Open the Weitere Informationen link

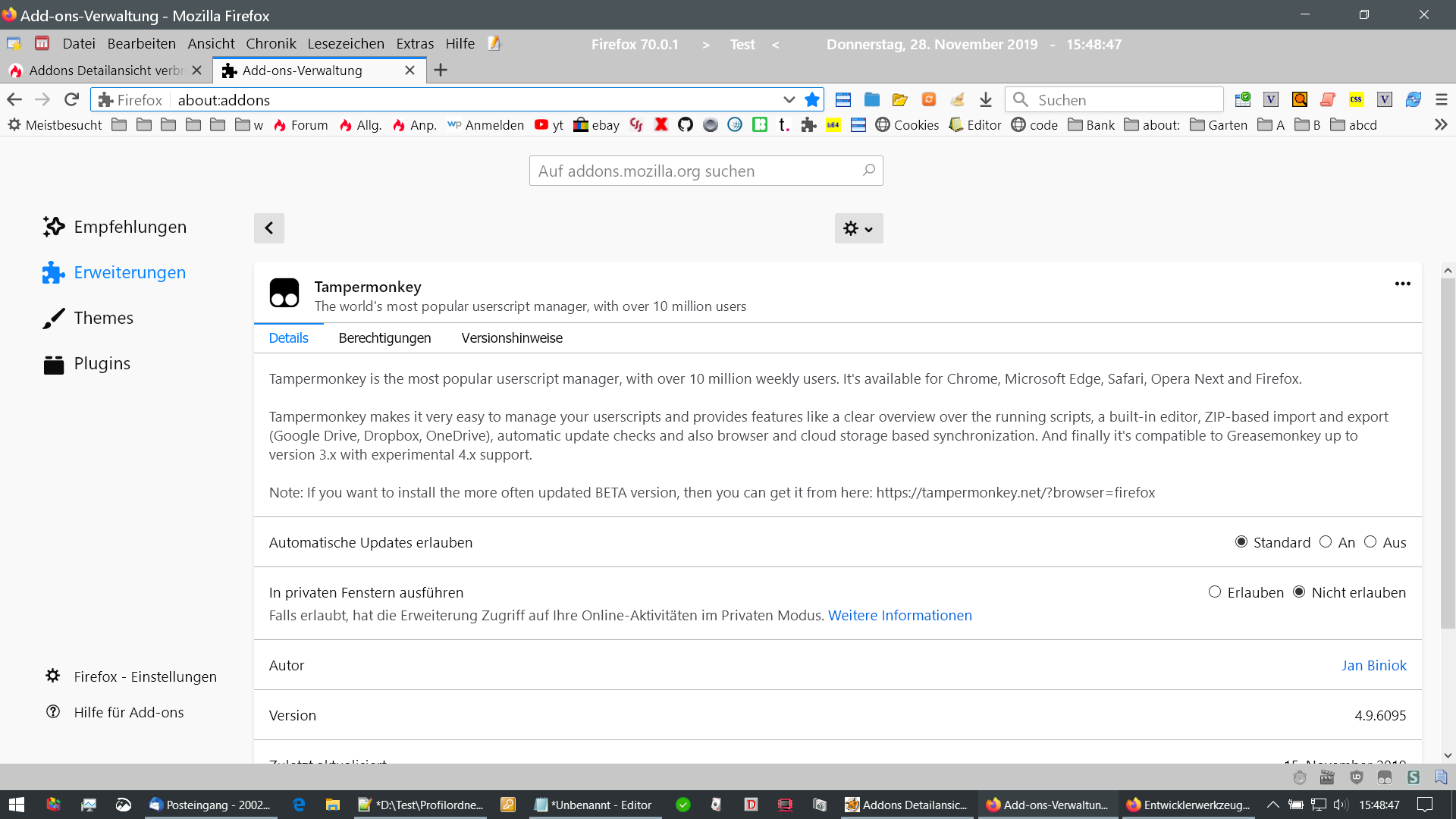coord(899,616)
